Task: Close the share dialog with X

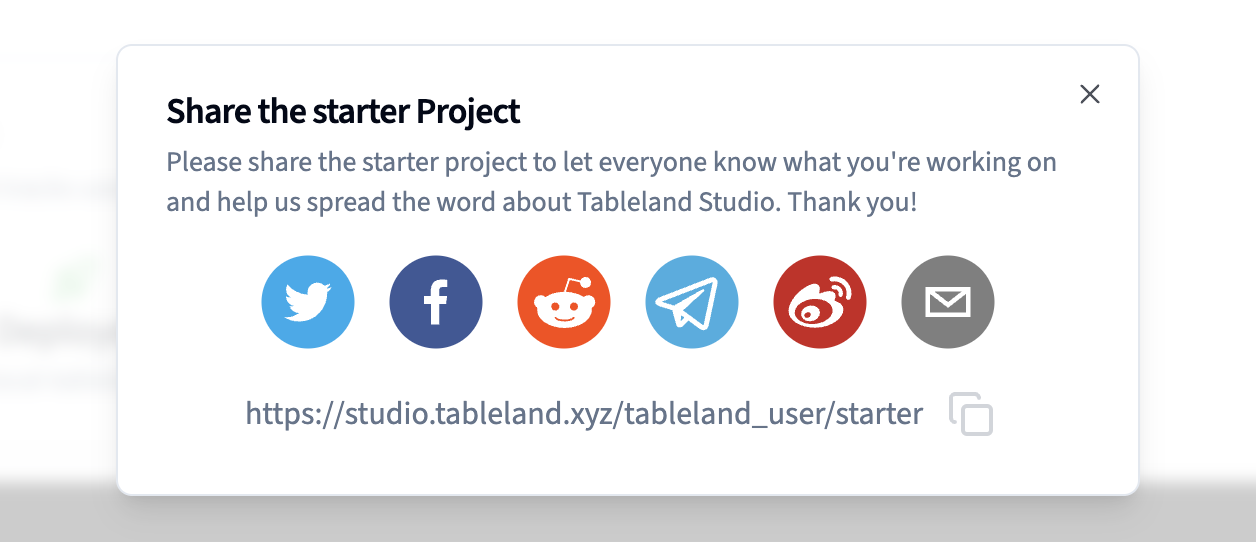Action: tap(1090, 94)
